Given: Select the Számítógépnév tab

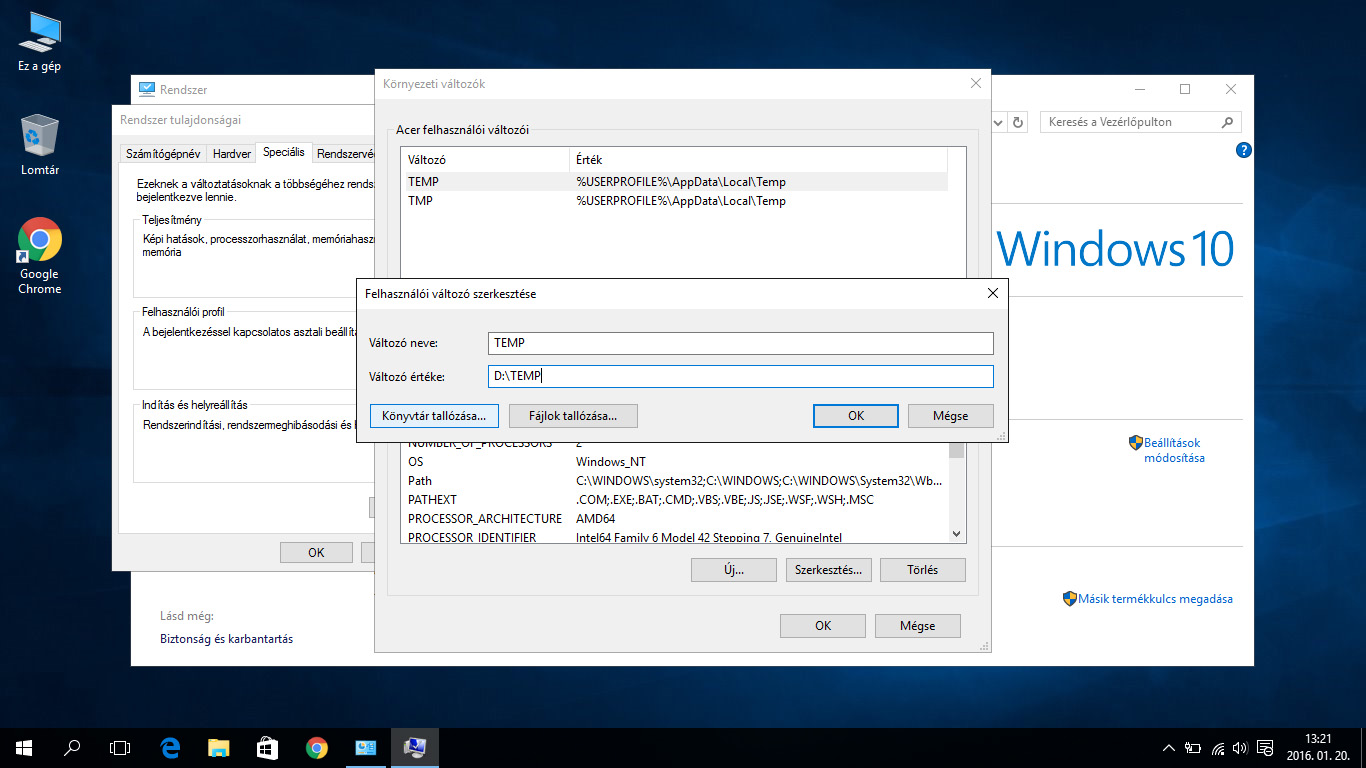Looking at the screenshot, I should (x=163, y=154).
